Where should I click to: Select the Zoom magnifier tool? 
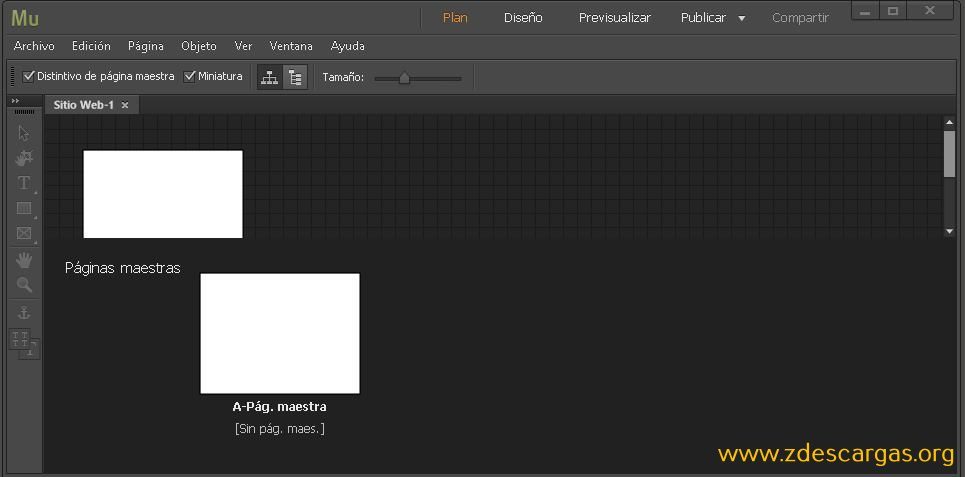(24, 285)
